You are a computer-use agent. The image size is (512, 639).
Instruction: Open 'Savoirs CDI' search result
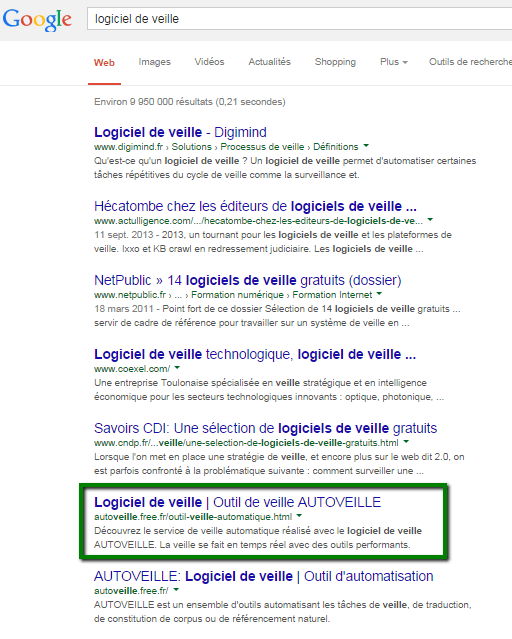pos(265,428)
